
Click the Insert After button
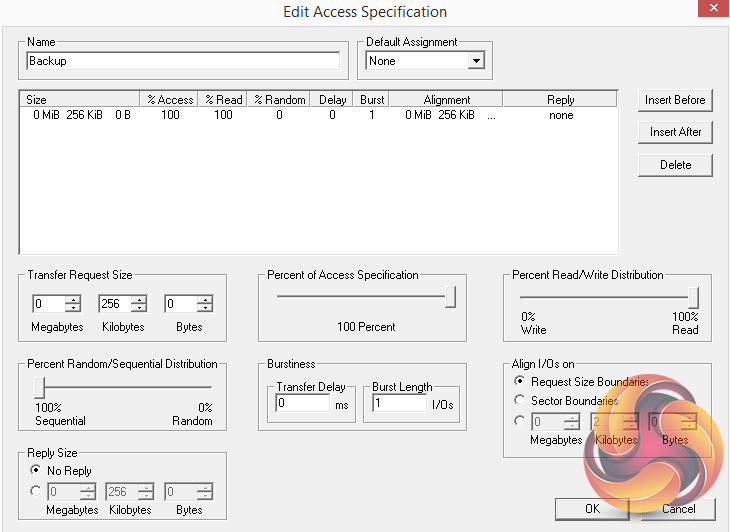(x=675, y=132)
